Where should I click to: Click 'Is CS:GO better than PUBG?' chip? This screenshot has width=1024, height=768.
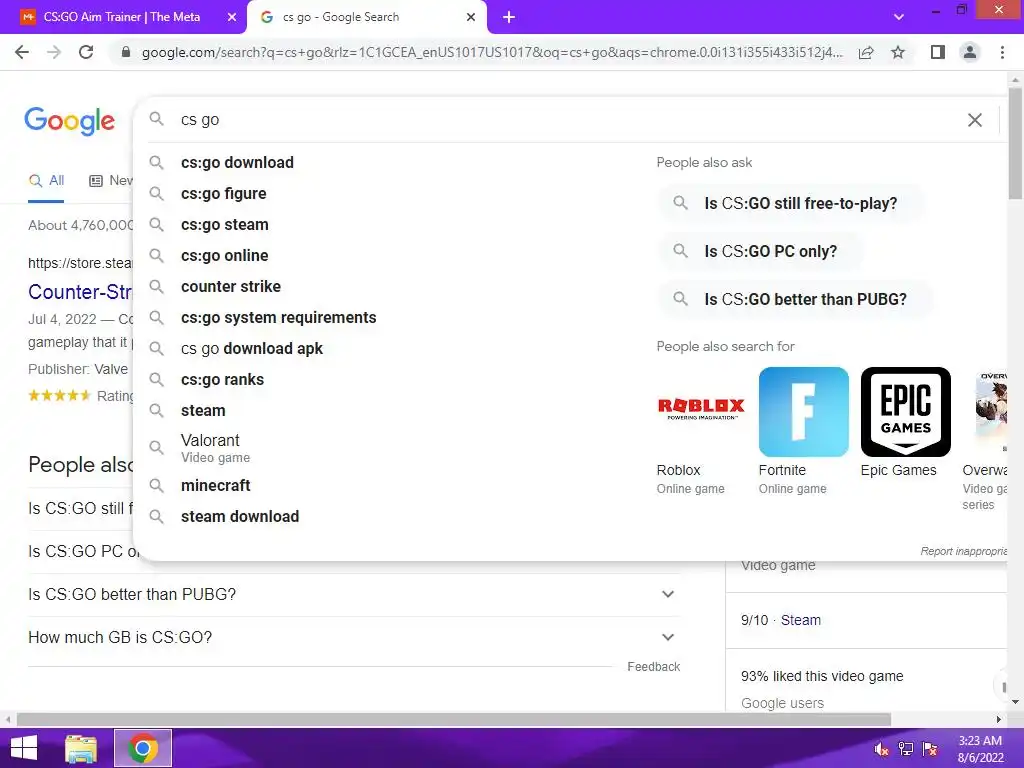(x=794, y=300)
